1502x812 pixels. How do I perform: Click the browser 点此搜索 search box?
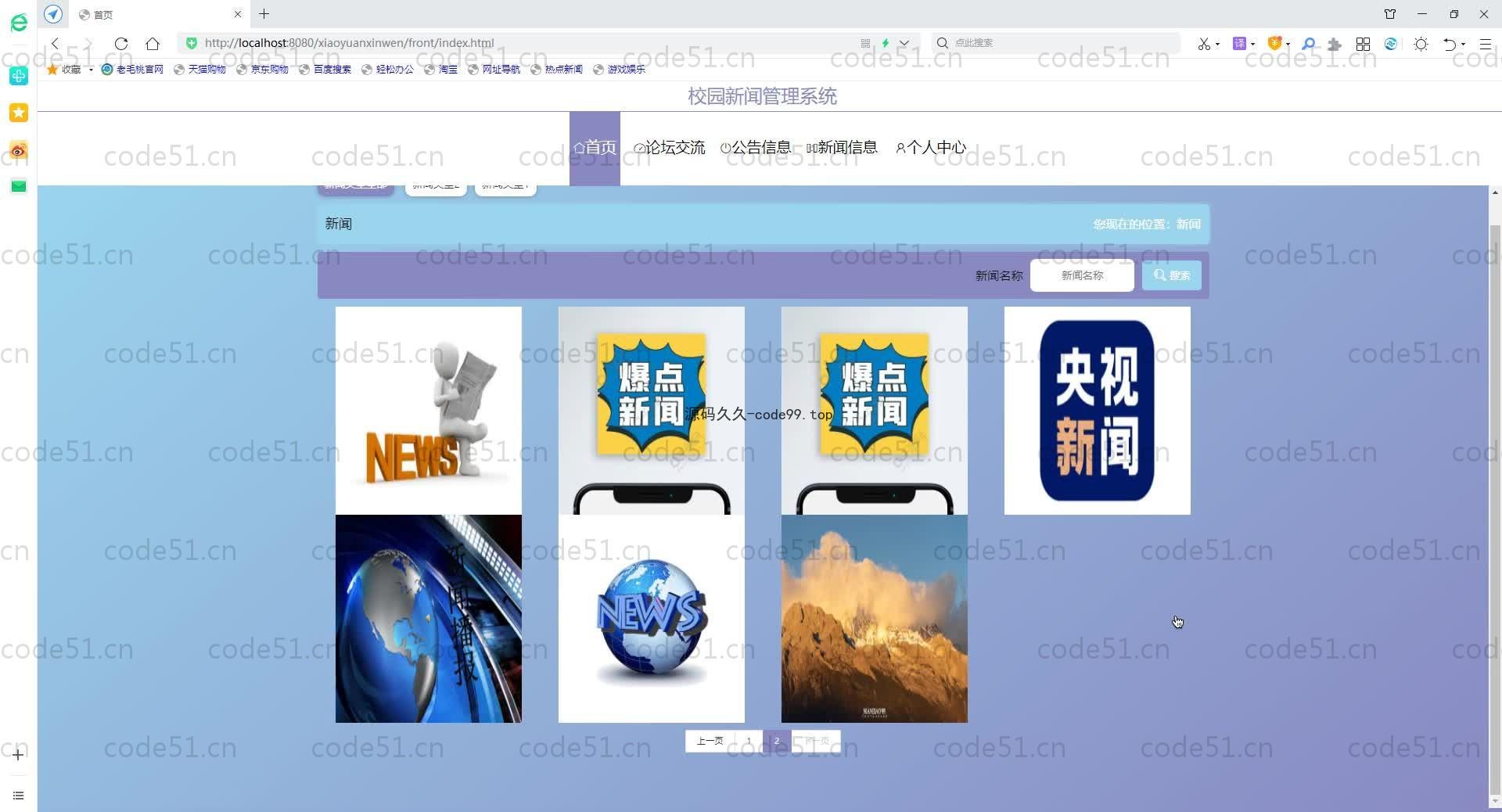coord(1056,43)
